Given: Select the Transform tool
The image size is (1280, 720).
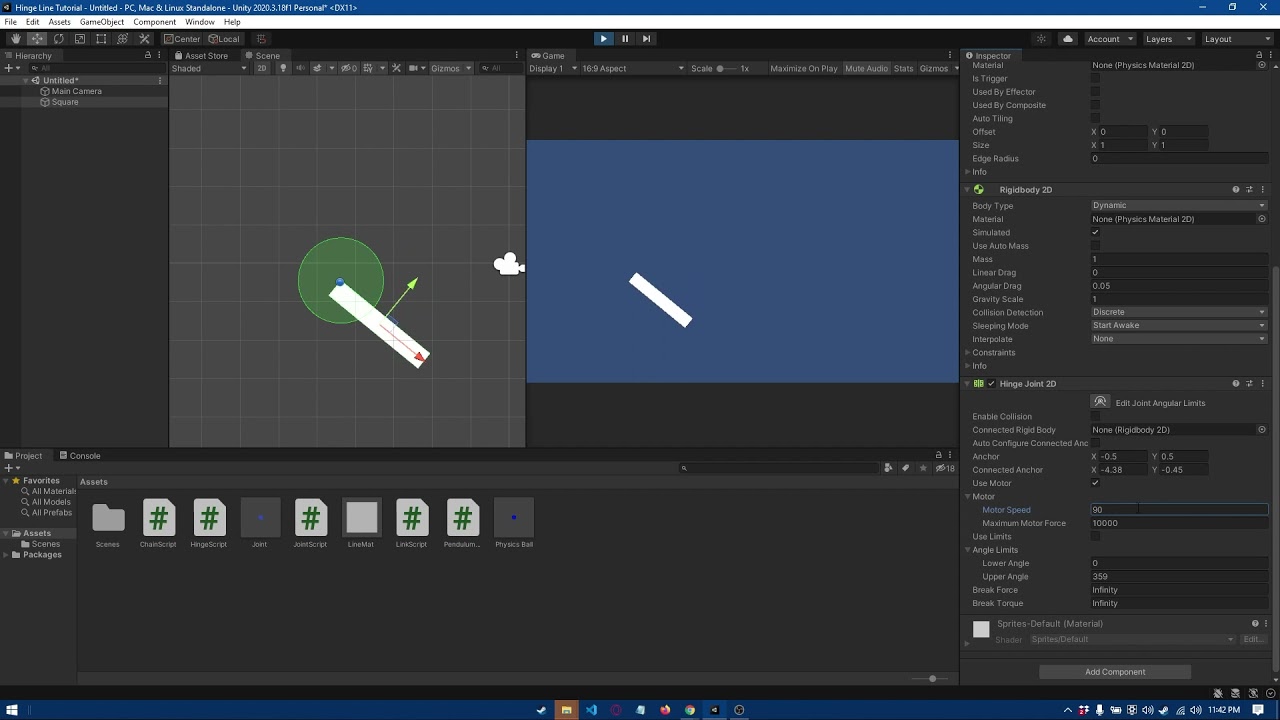Looking at the screenshot, I should tap(123, 39).
